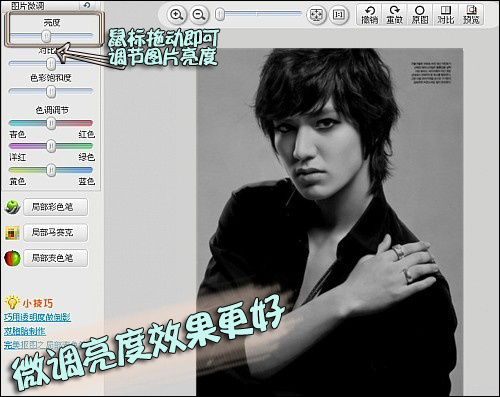This screenshot has width=500, height=397.
Task: Click the 图片微调 panel title
Action: click(x=28, y=6)
